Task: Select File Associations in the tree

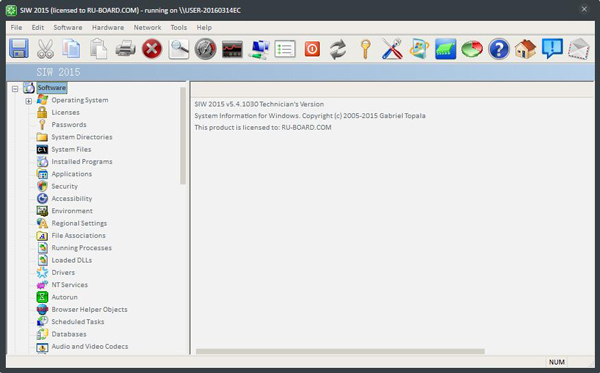Action: tap(78, 236)
